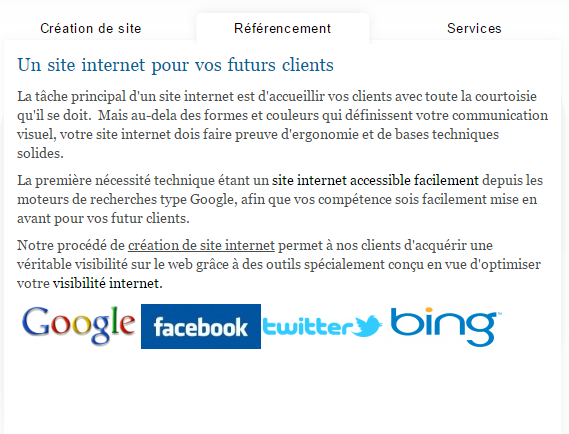
Task: Follow the "création de site internet" link
Action: pos(201,245)
